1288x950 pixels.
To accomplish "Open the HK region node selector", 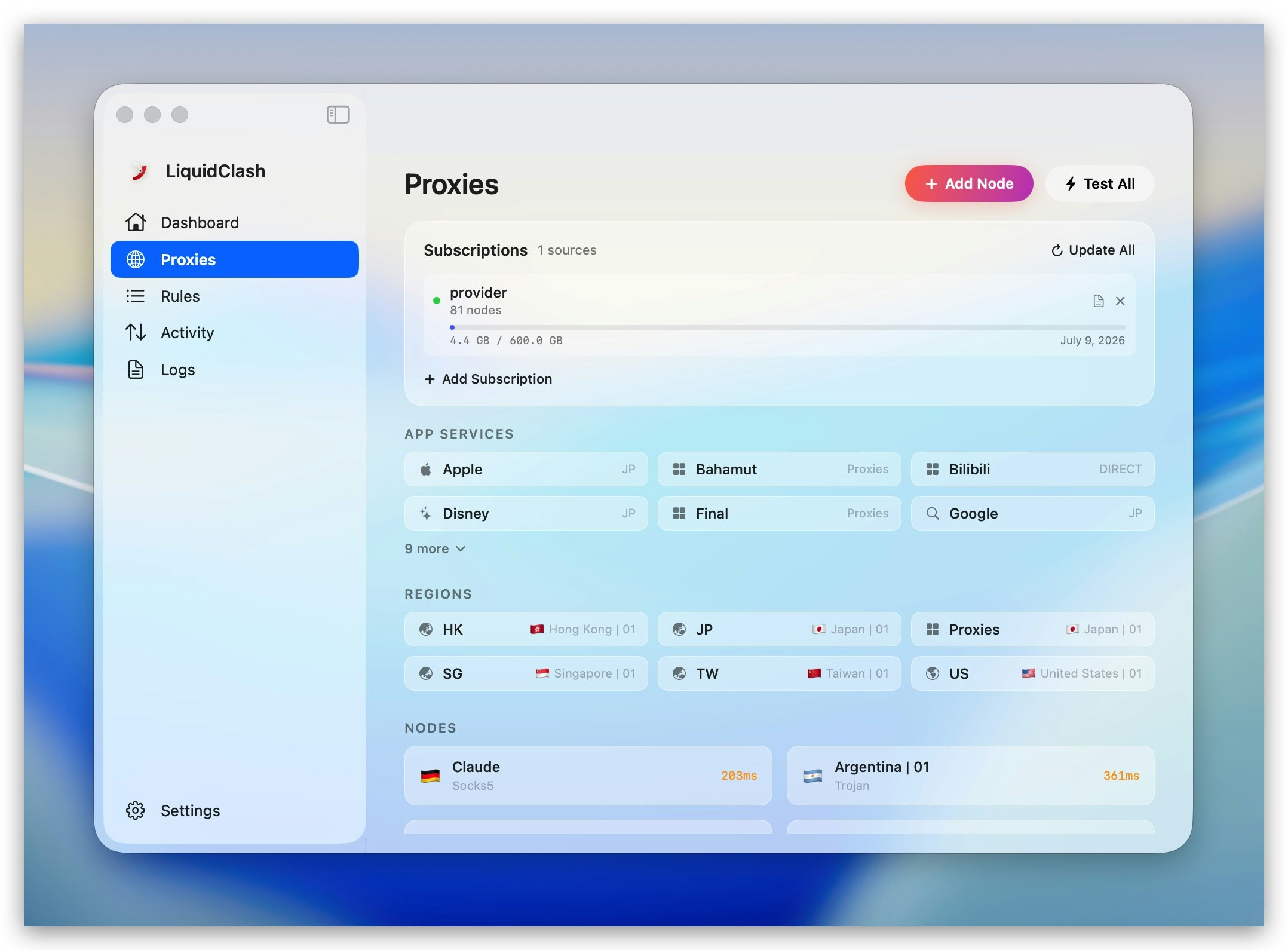I will 526,629.
